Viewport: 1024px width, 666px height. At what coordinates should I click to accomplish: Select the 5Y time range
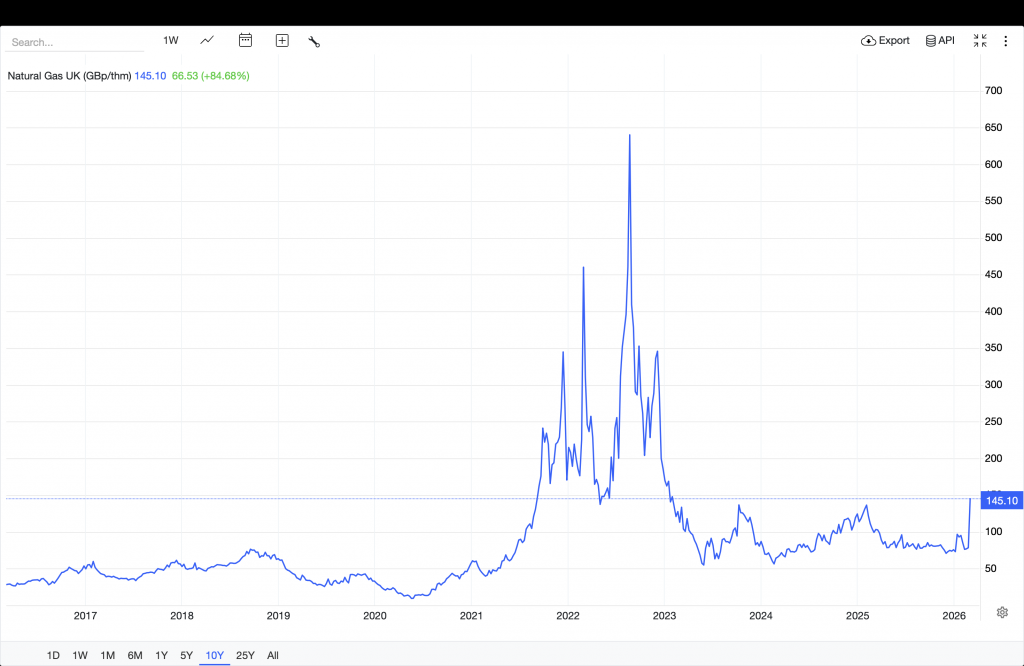[x=186, y=655]
